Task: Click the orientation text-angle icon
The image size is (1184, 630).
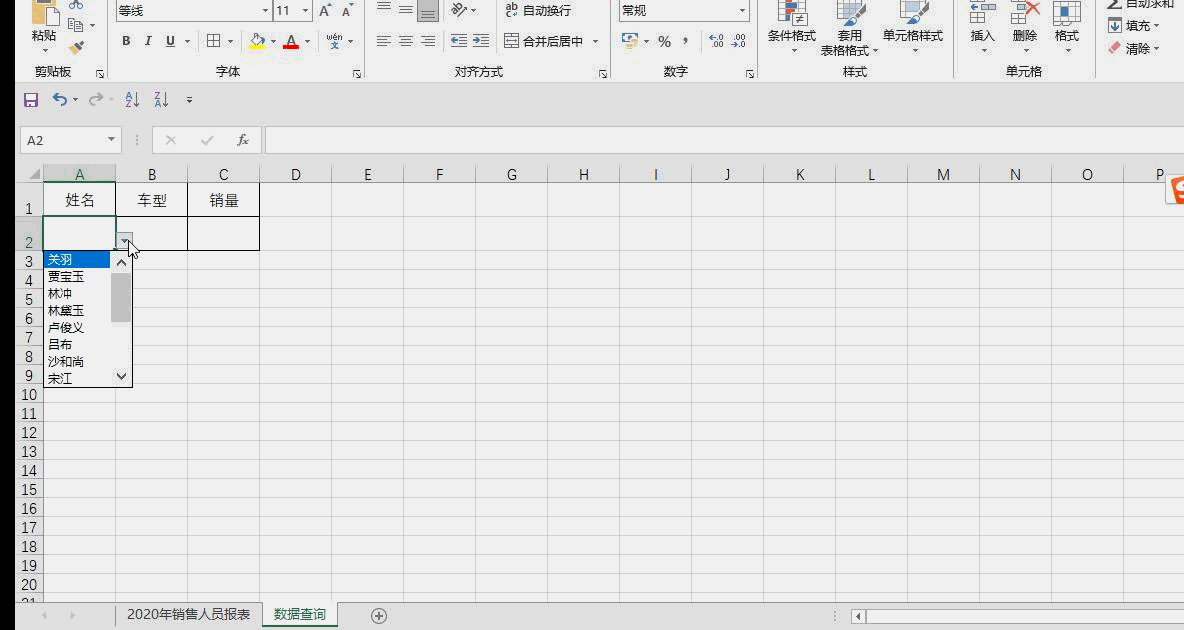Action: pos(458,10)
